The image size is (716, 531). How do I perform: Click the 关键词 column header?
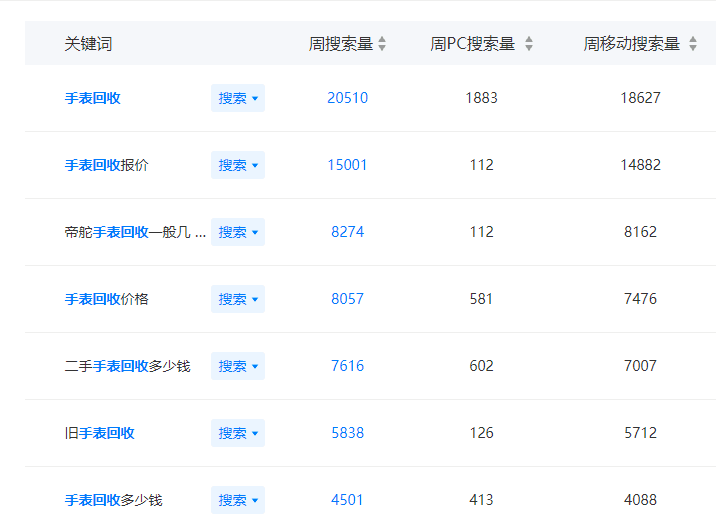pos(88,44)
